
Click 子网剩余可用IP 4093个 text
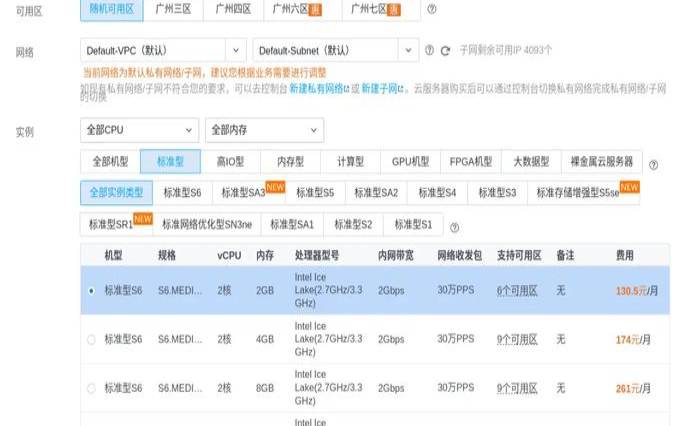coord(506,50)
